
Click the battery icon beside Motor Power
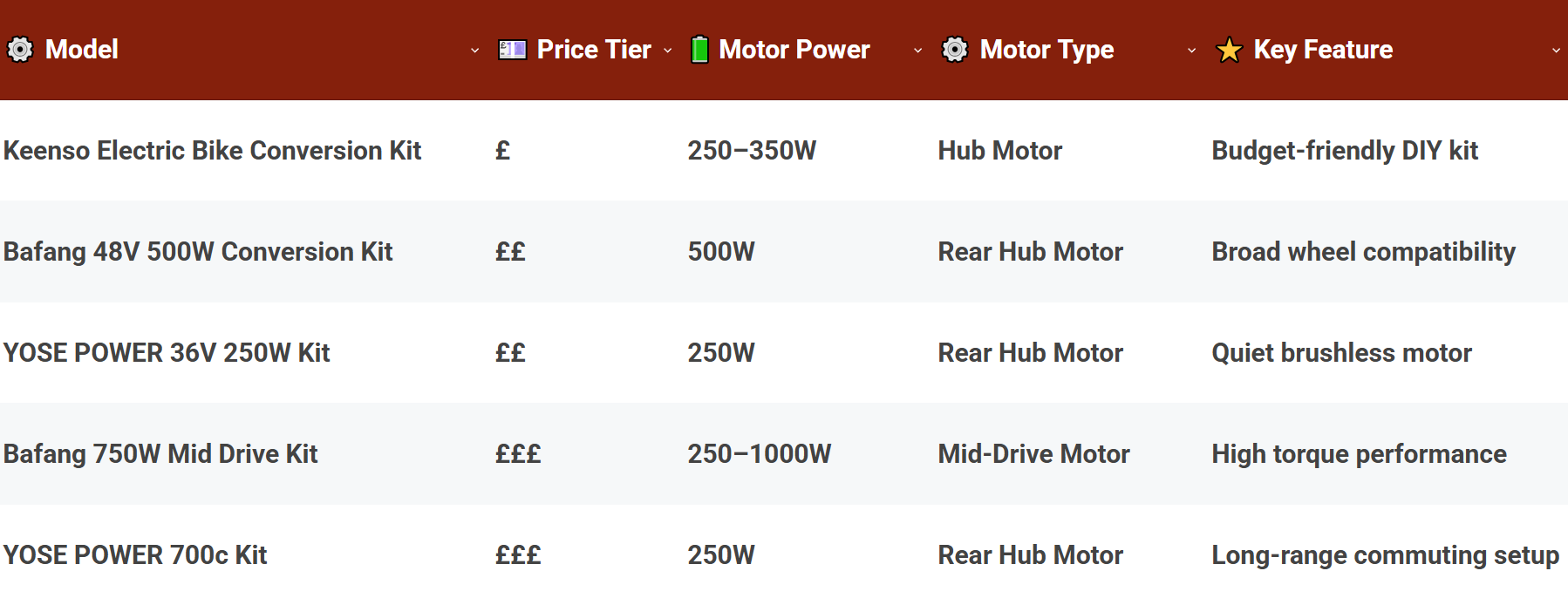(698, 50)
